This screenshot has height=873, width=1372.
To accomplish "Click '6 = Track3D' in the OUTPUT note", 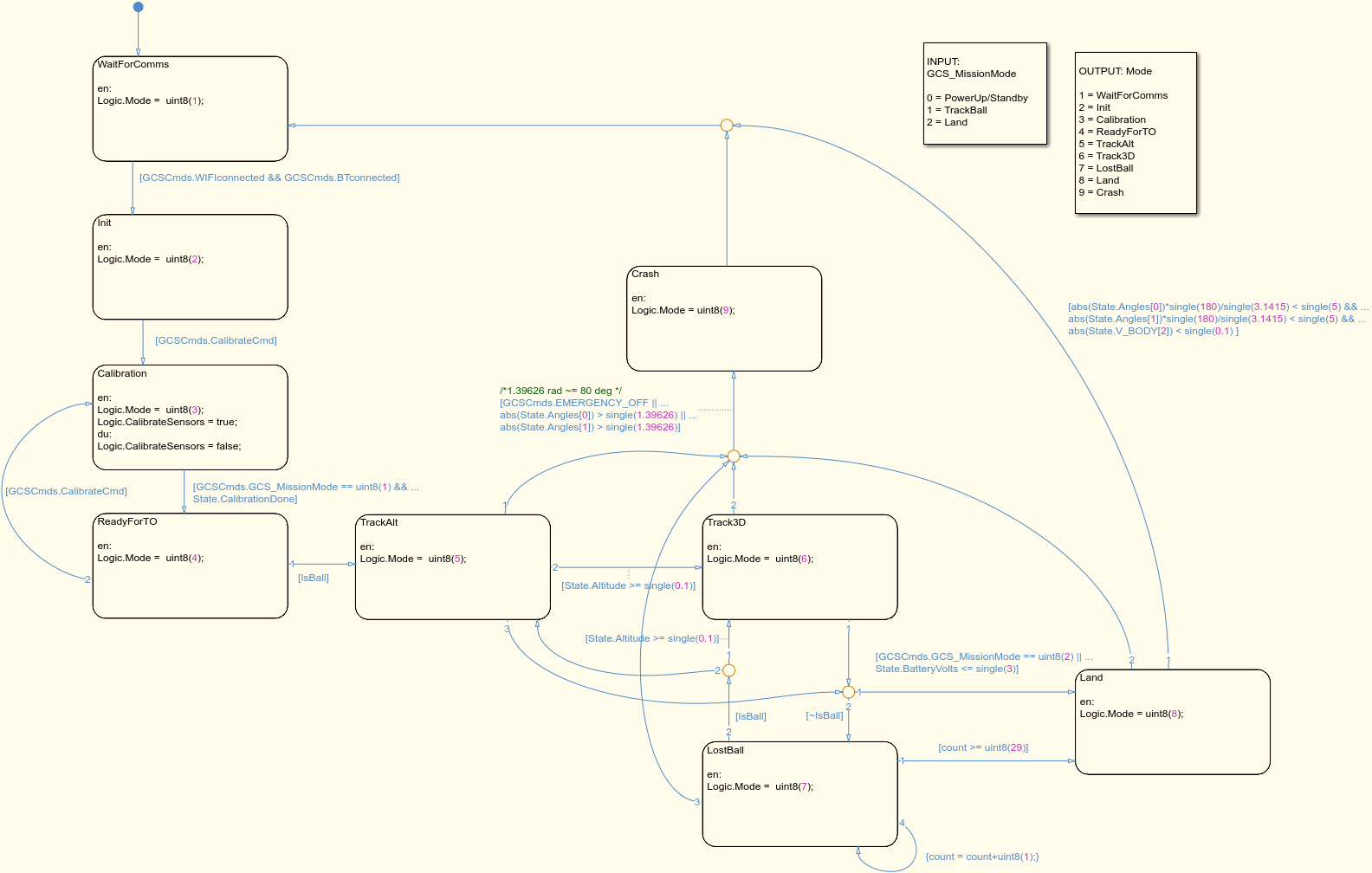I will coord(1106,156).
